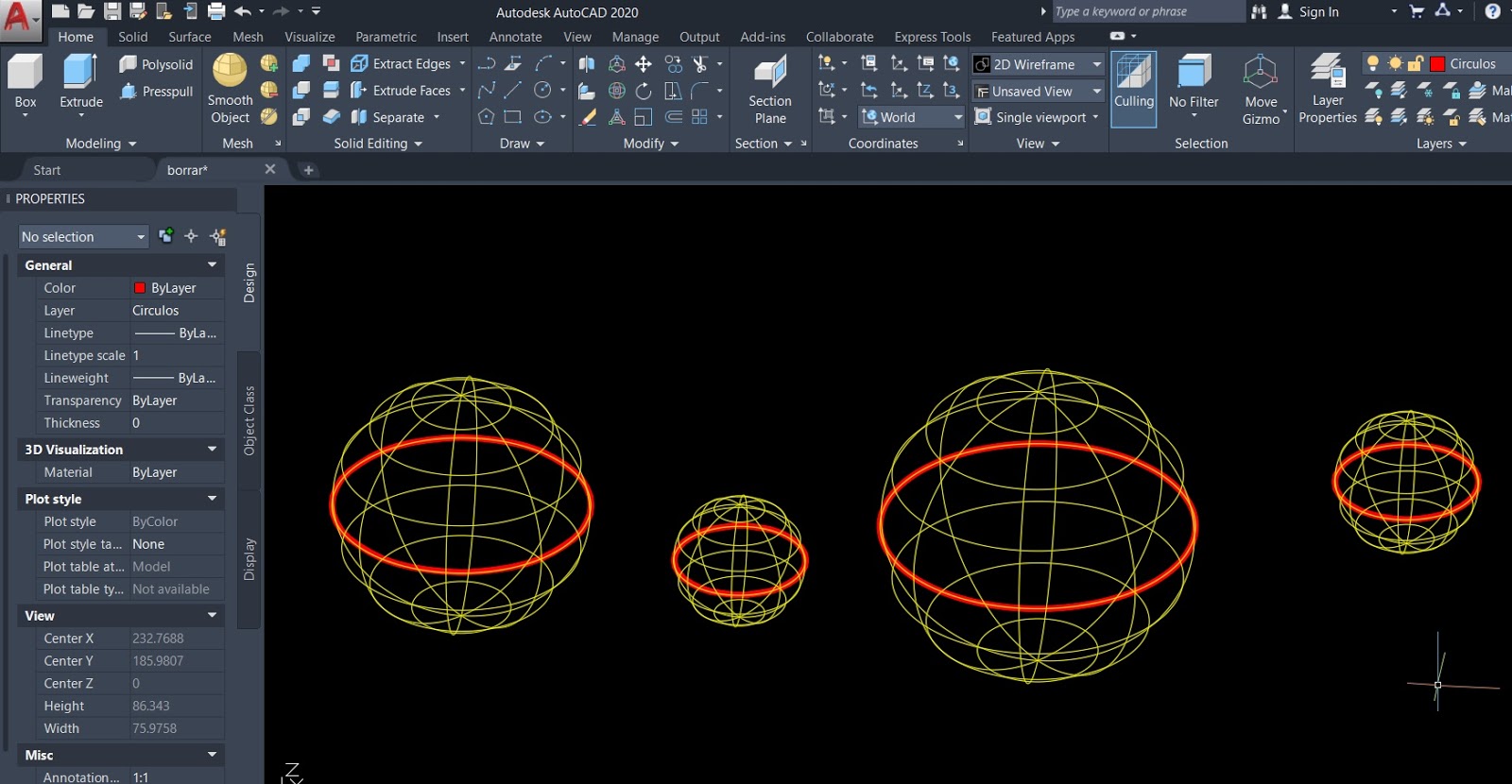Click the Undo arrow icon

click(x=243, y=11)
